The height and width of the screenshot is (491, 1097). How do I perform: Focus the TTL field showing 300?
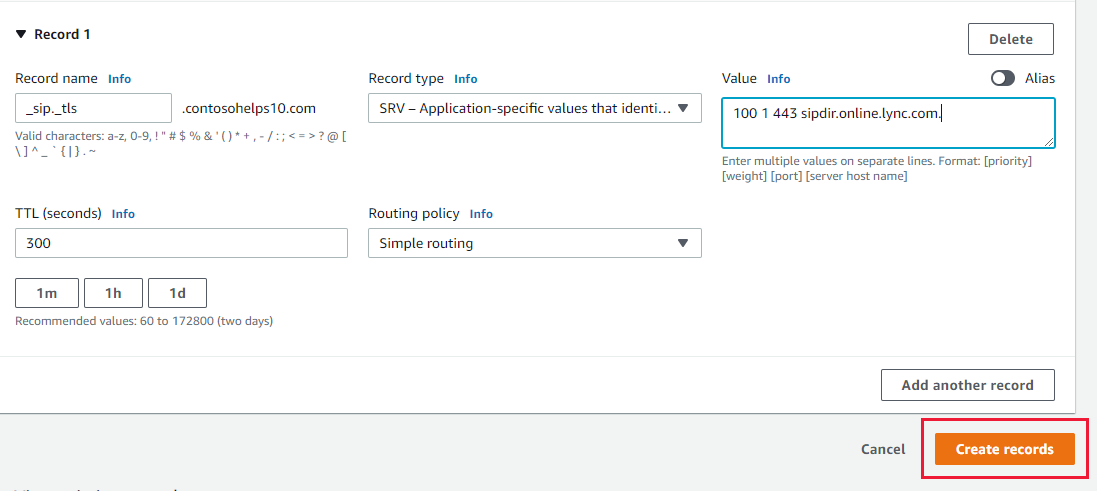pos(181,243)
